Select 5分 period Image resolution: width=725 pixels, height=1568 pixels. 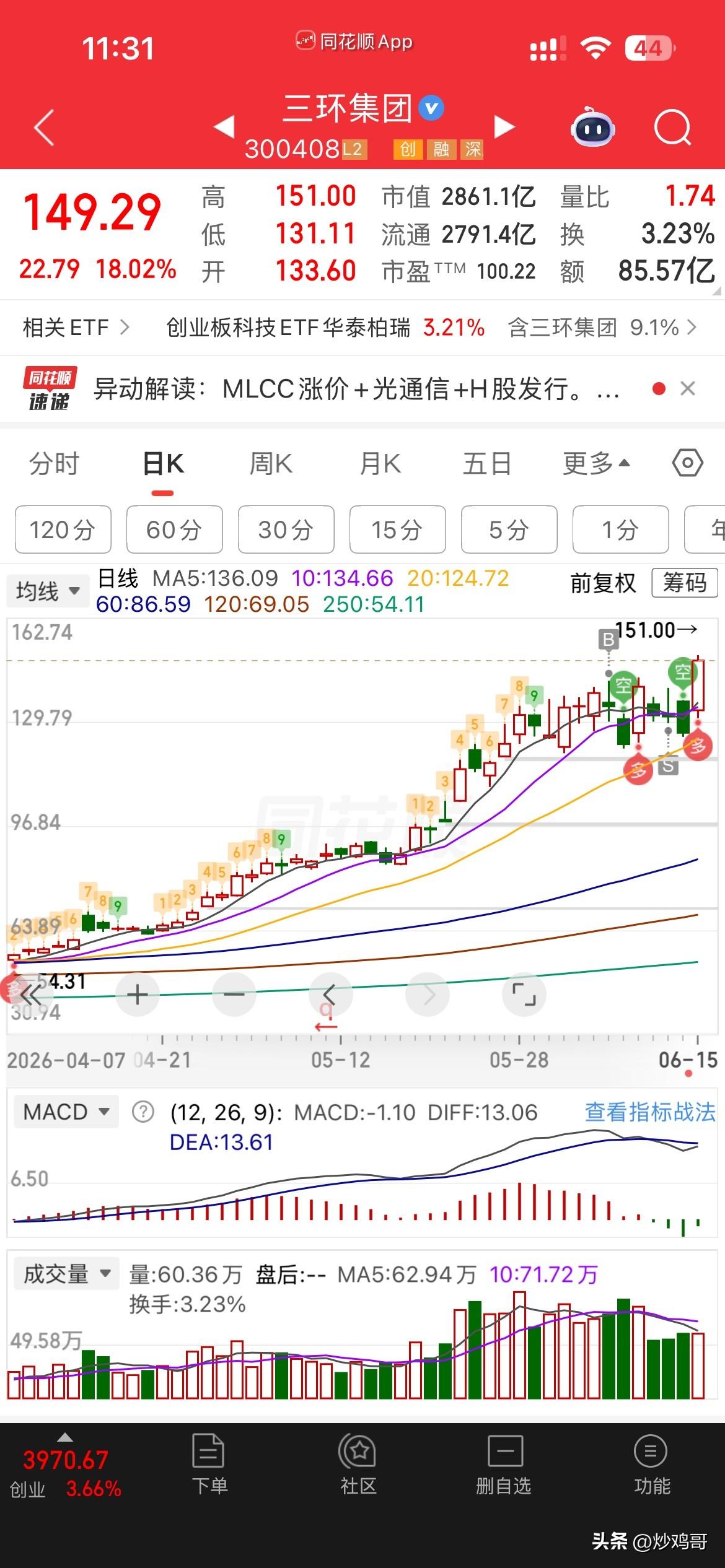(x=509, y=529)
